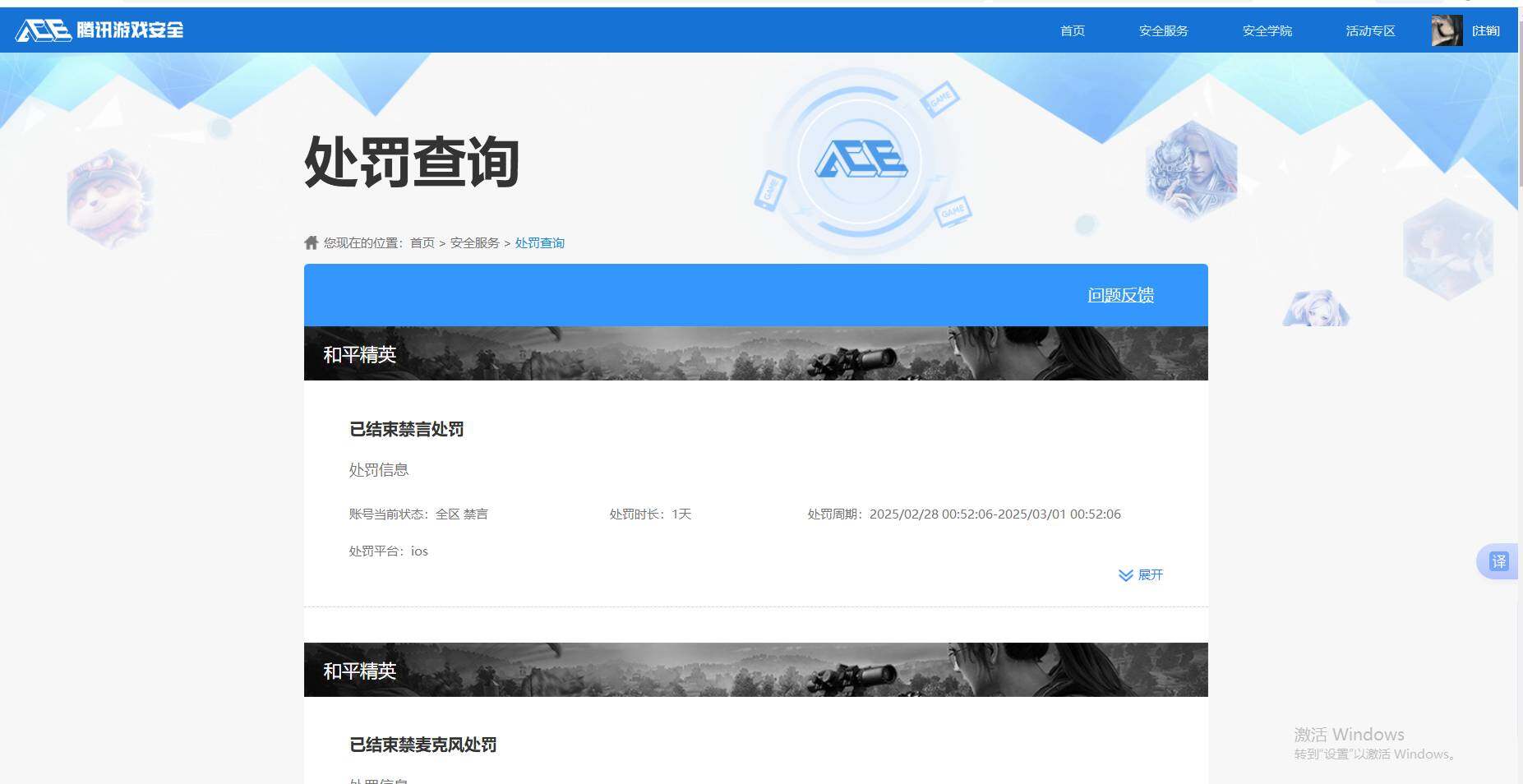Collapse-style chevron arrows next to 展开
This screenshot has height=784, width=1523.
1125,575
